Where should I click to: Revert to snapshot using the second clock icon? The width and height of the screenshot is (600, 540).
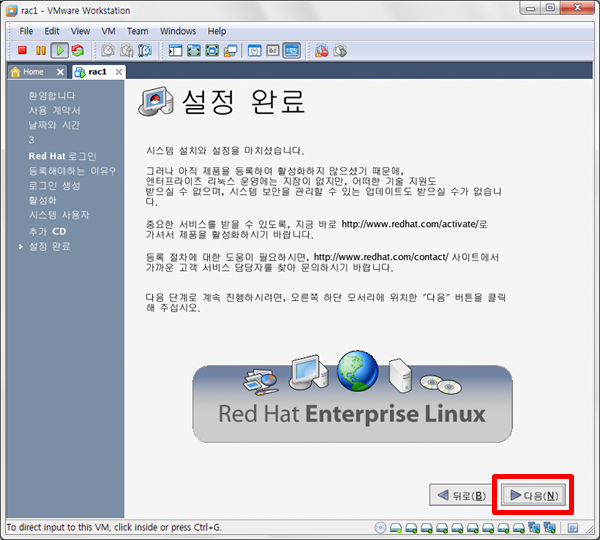pyautogui.click(x=127, y=51)
